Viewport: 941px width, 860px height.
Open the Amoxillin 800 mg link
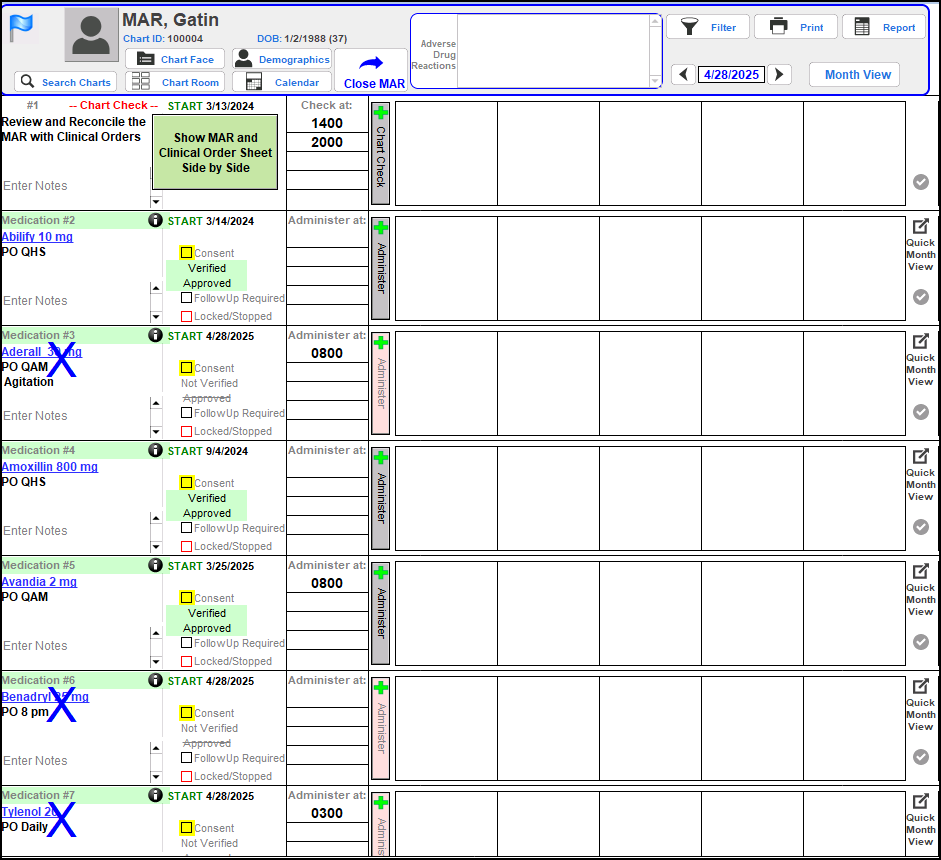coord(50,467)
